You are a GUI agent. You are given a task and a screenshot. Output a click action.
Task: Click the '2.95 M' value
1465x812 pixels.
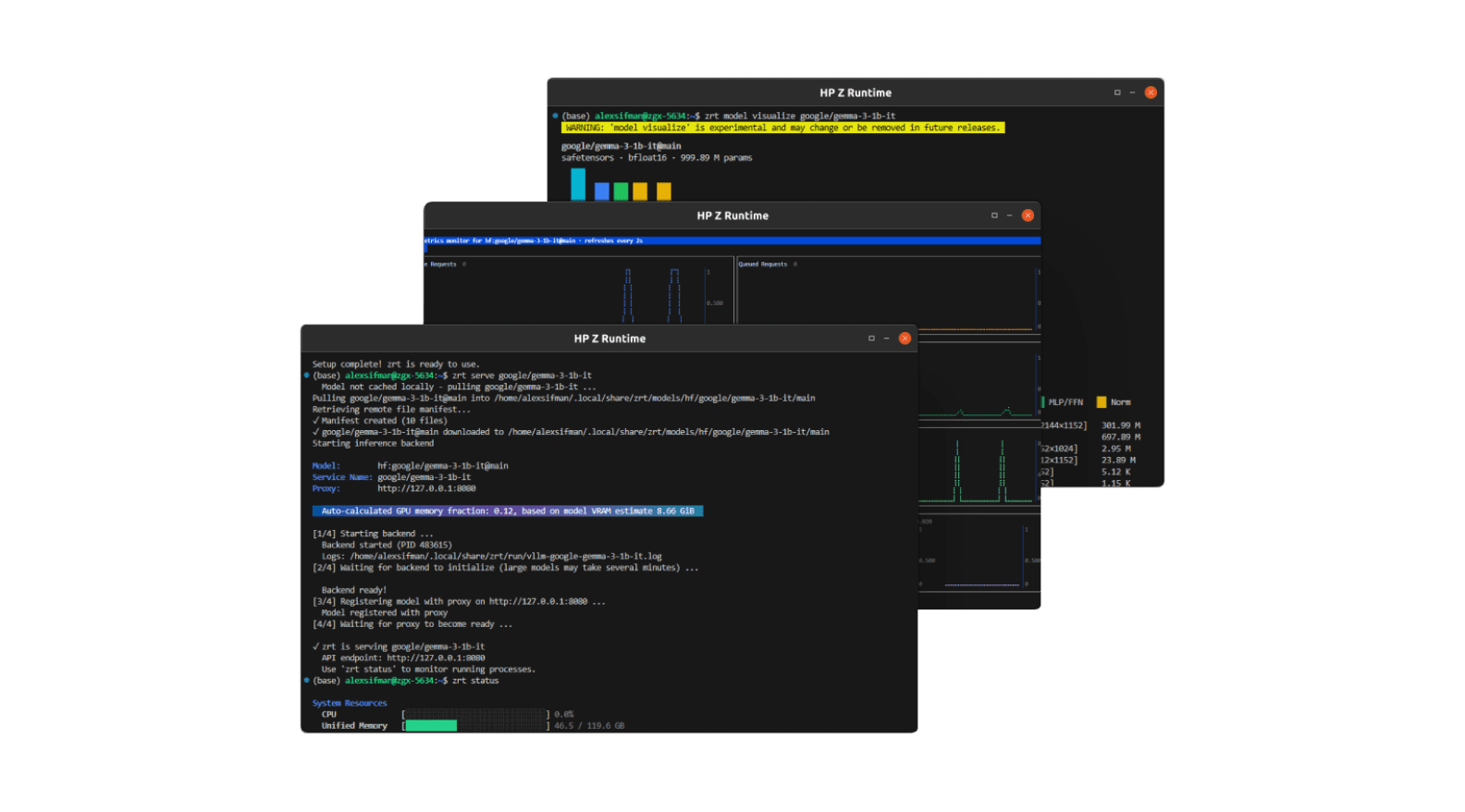[1116, 449]
